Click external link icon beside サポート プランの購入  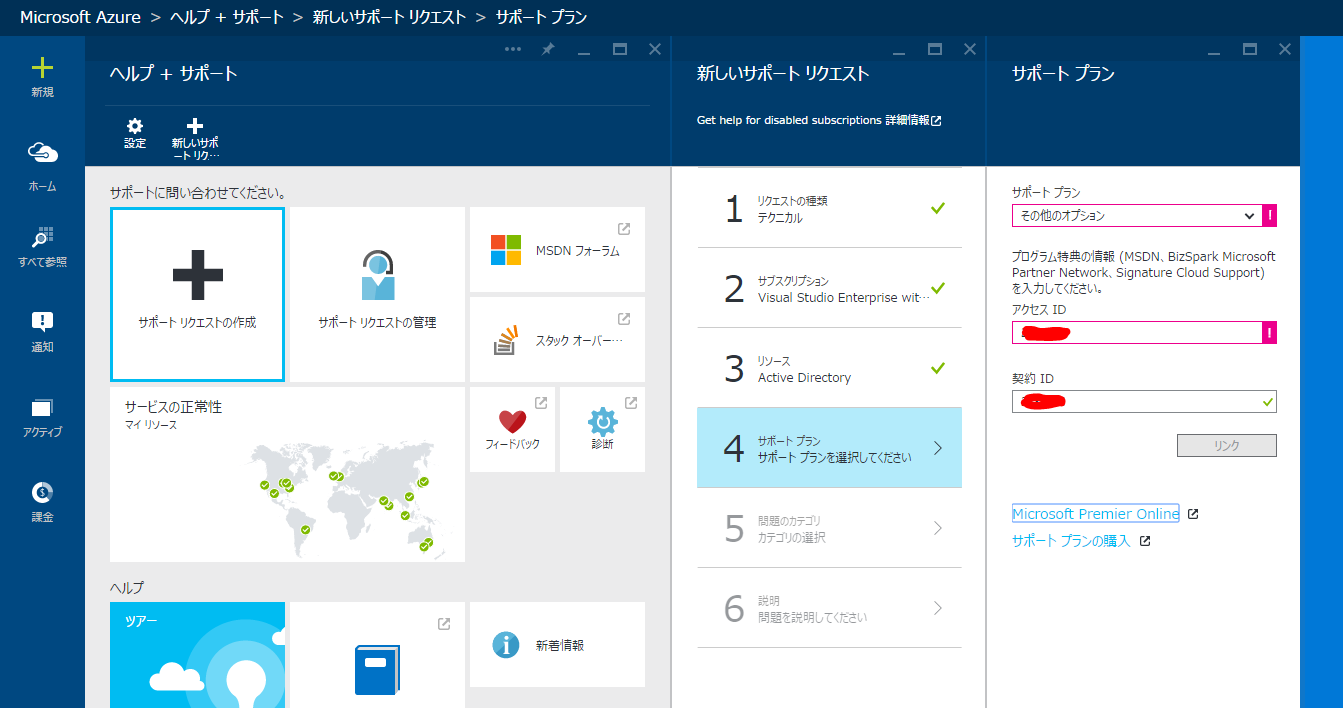[1145, 541]
